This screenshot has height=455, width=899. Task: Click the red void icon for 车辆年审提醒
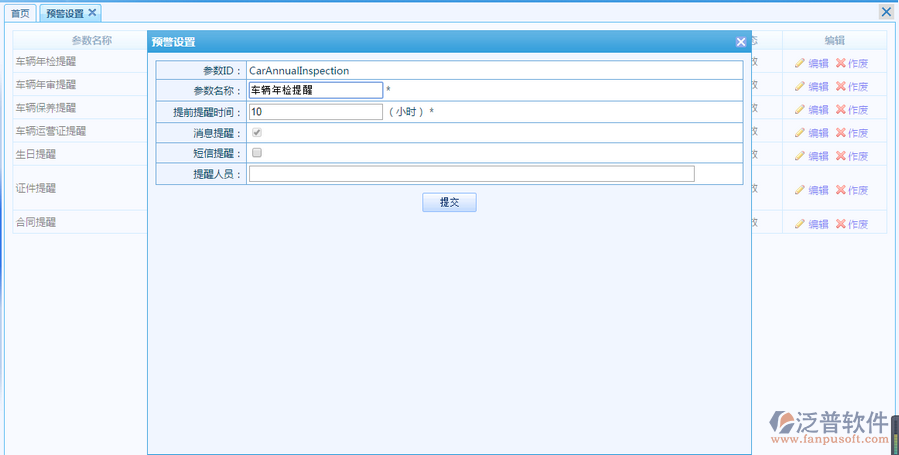[x=840, y=86]
